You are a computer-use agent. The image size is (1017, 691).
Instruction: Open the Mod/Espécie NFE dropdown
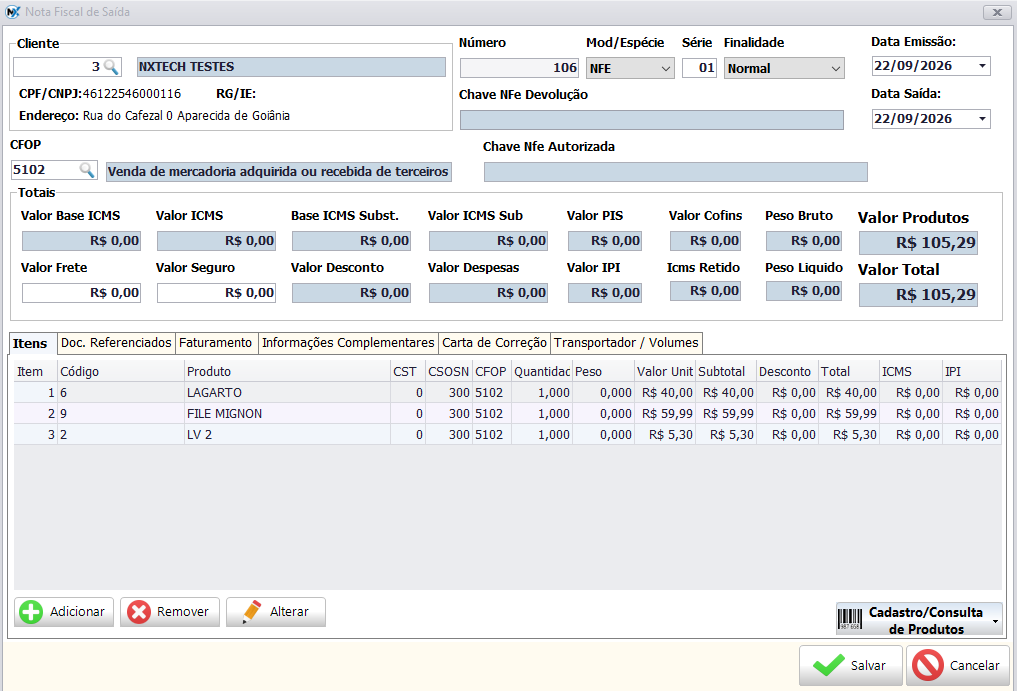tap(665, 69)
